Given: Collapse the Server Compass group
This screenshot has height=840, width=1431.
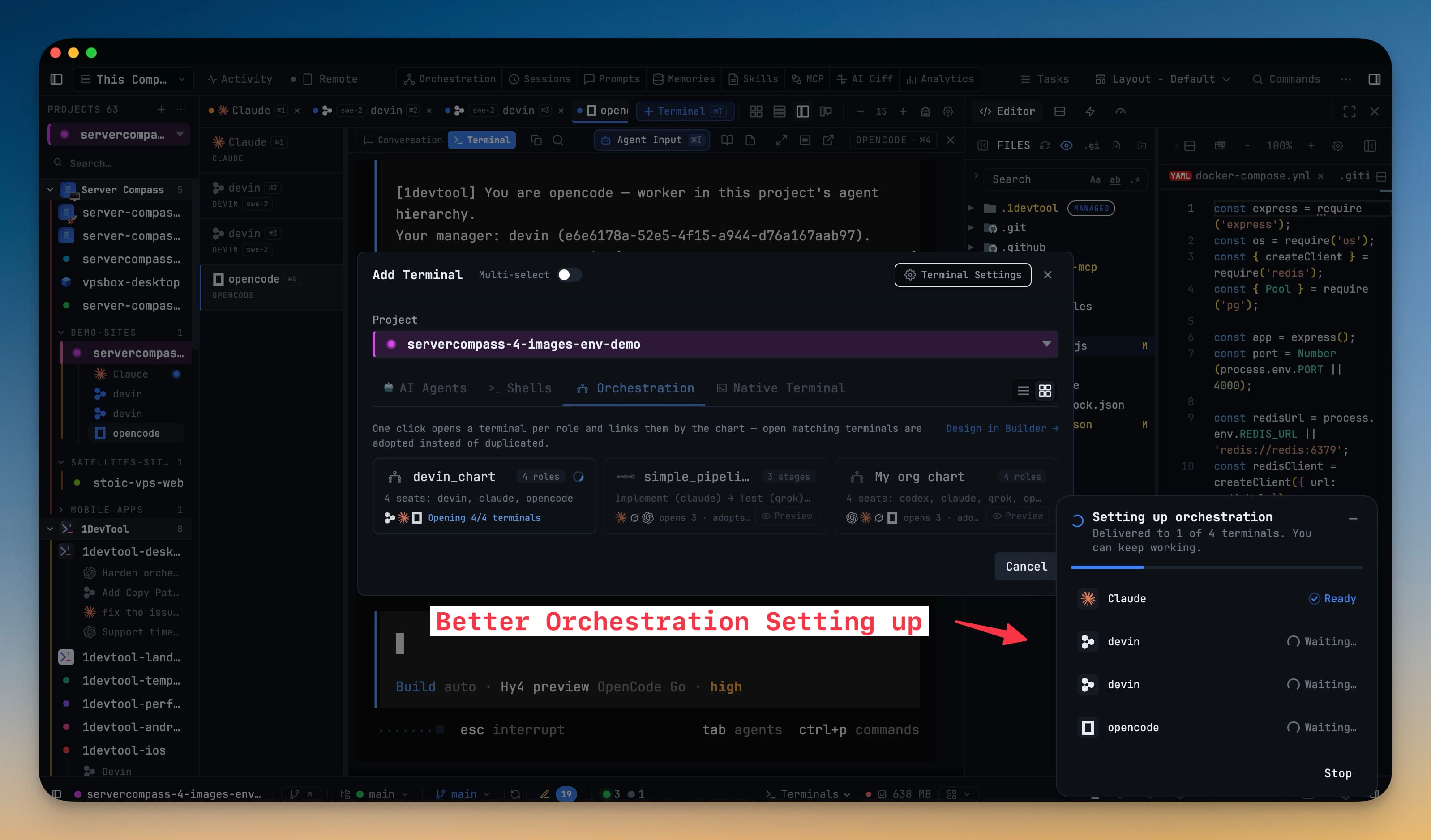Looking at the screenshot, I should pyautogui.click(x=51, y=190).
